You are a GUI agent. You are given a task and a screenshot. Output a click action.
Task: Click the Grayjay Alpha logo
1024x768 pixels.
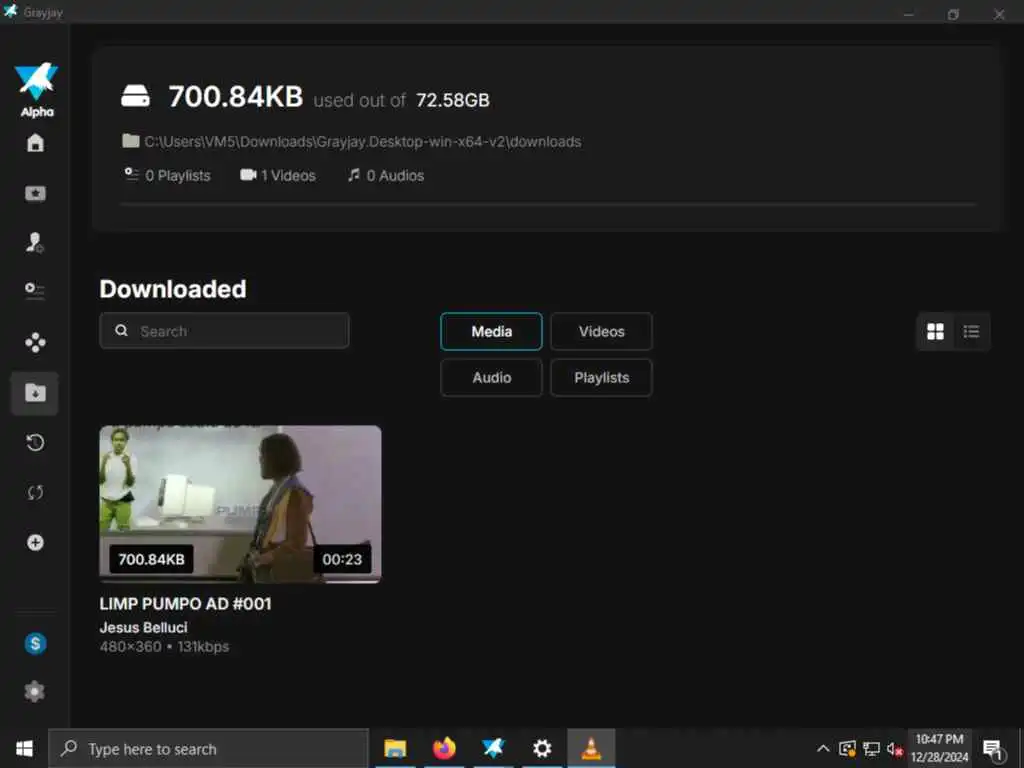coord(37,89)
